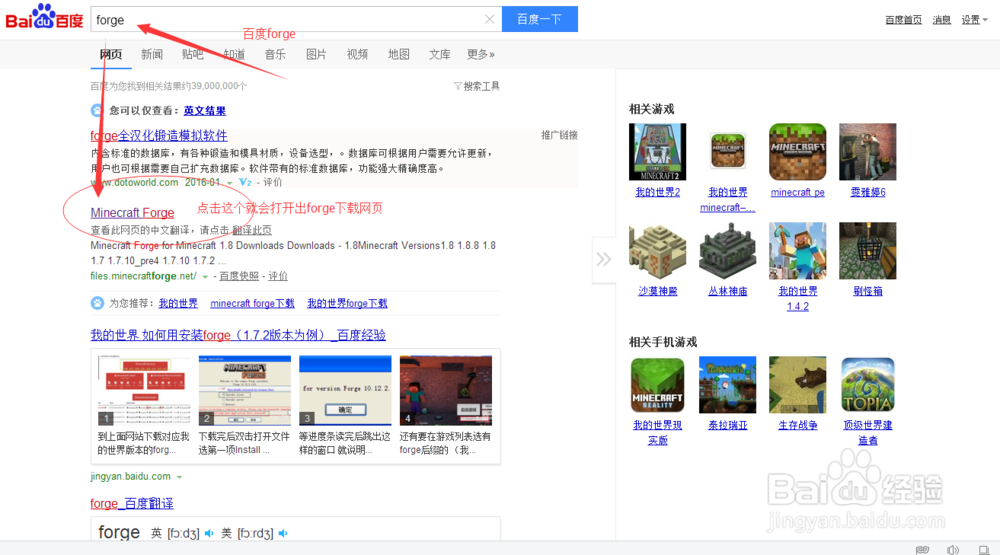Viewport: 1000px width, 555px height.
Task: Open 搜索工具 filter options
Action: [476, 86]
